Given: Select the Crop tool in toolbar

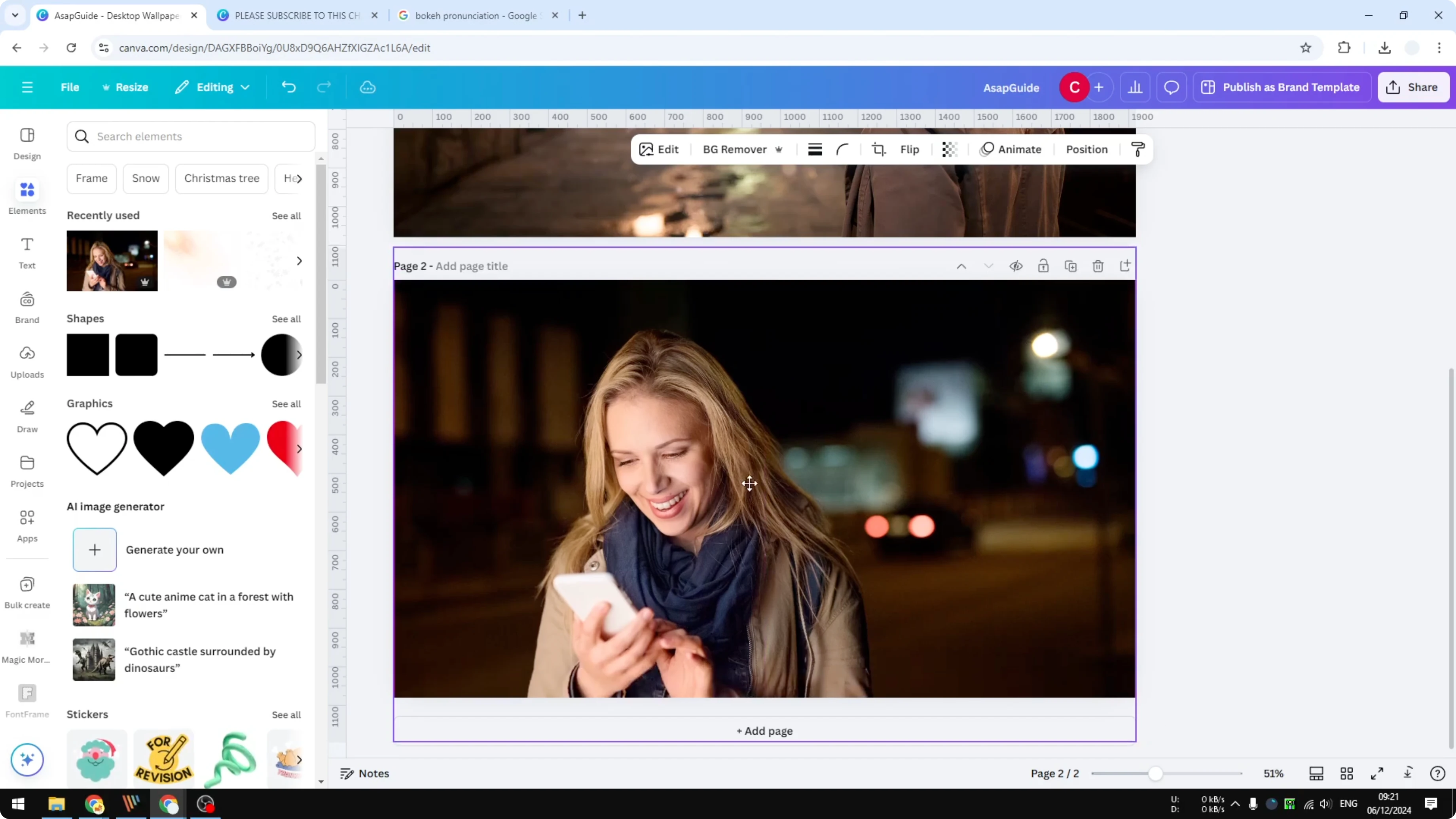Looking at the screenshot, I should [878, 149].
